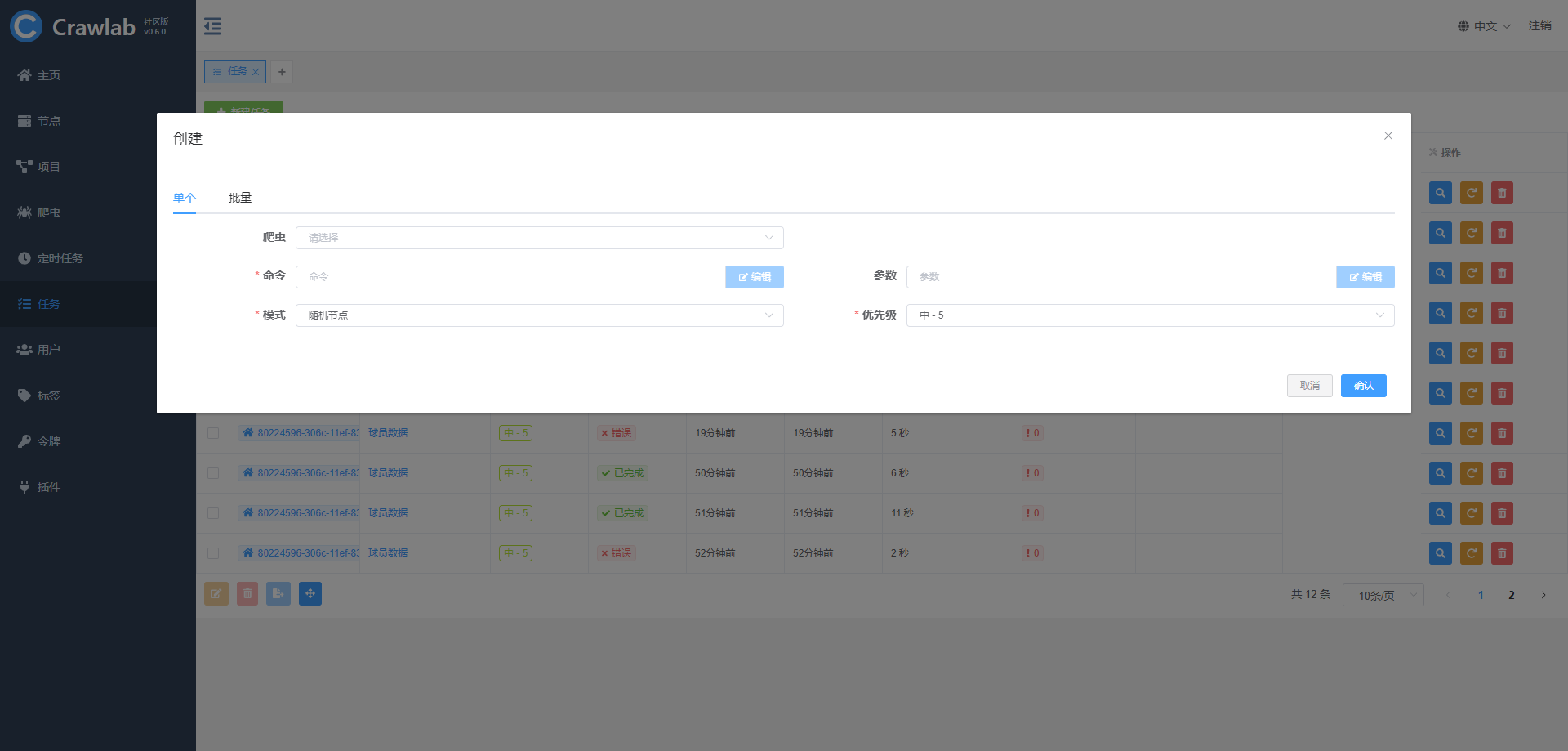Open the 模式 dropdown showing 随机节点
Image resolution: width=1568 pixels, height=751 pixels.
(x=540, y=315)
